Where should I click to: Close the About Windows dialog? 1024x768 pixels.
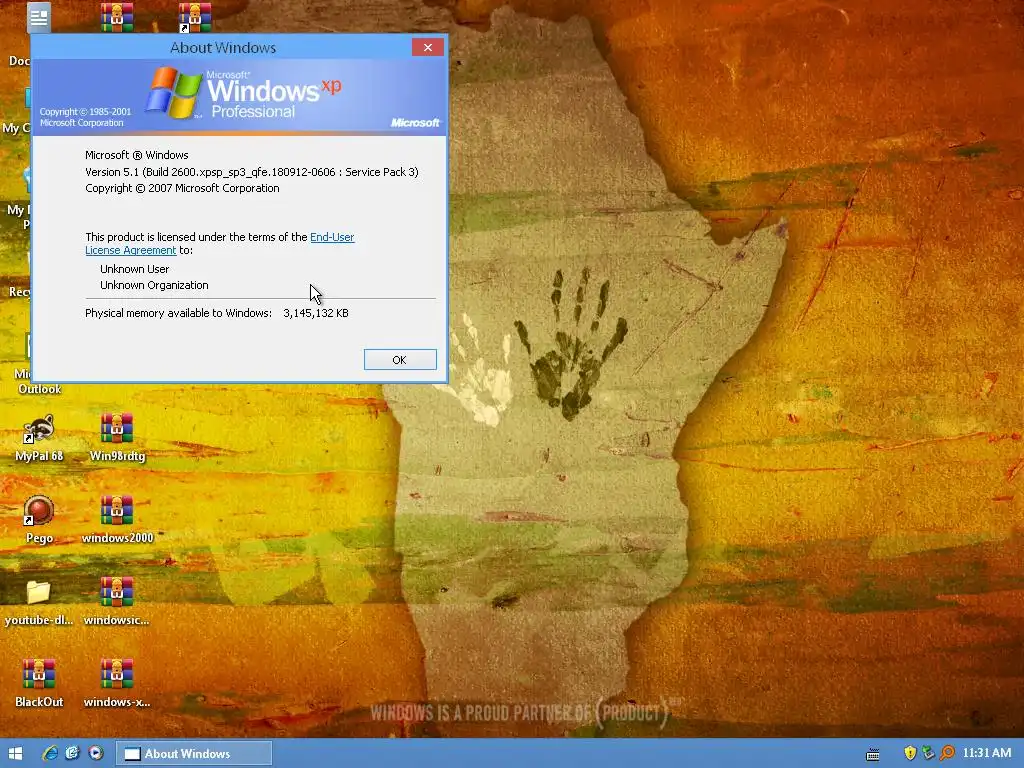pos(428,47)
